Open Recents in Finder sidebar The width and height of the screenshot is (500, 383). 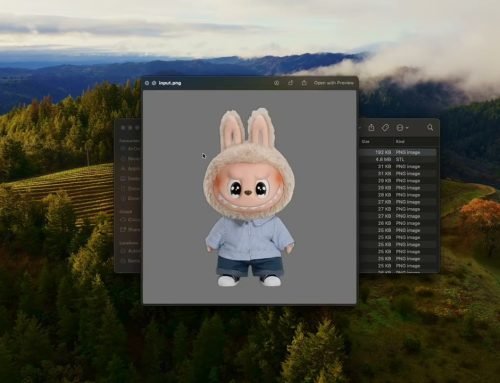click(x=131, y=159)
